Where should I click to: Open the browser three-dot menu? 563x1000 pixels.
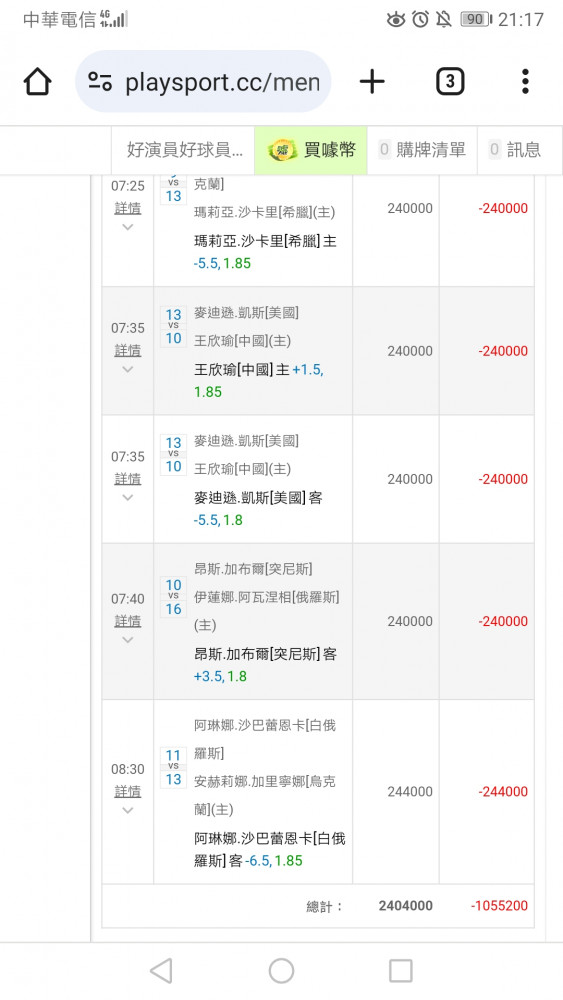525,82
